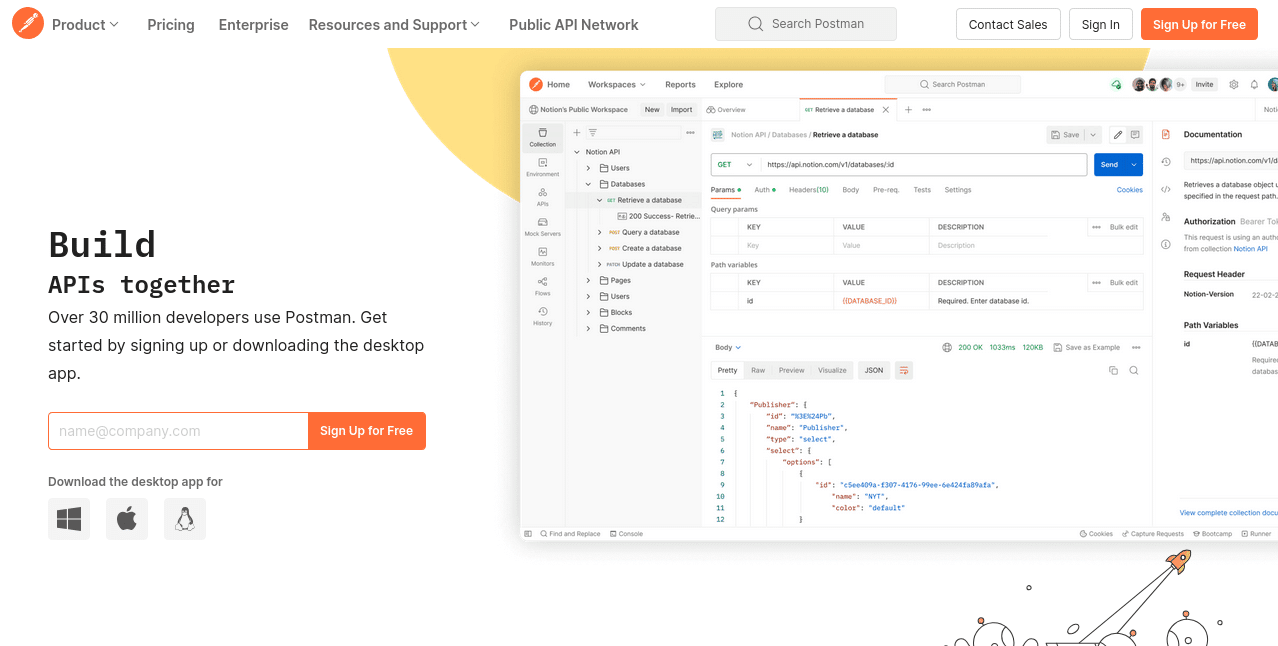Open the History sidebar panel

click(542, 313)
